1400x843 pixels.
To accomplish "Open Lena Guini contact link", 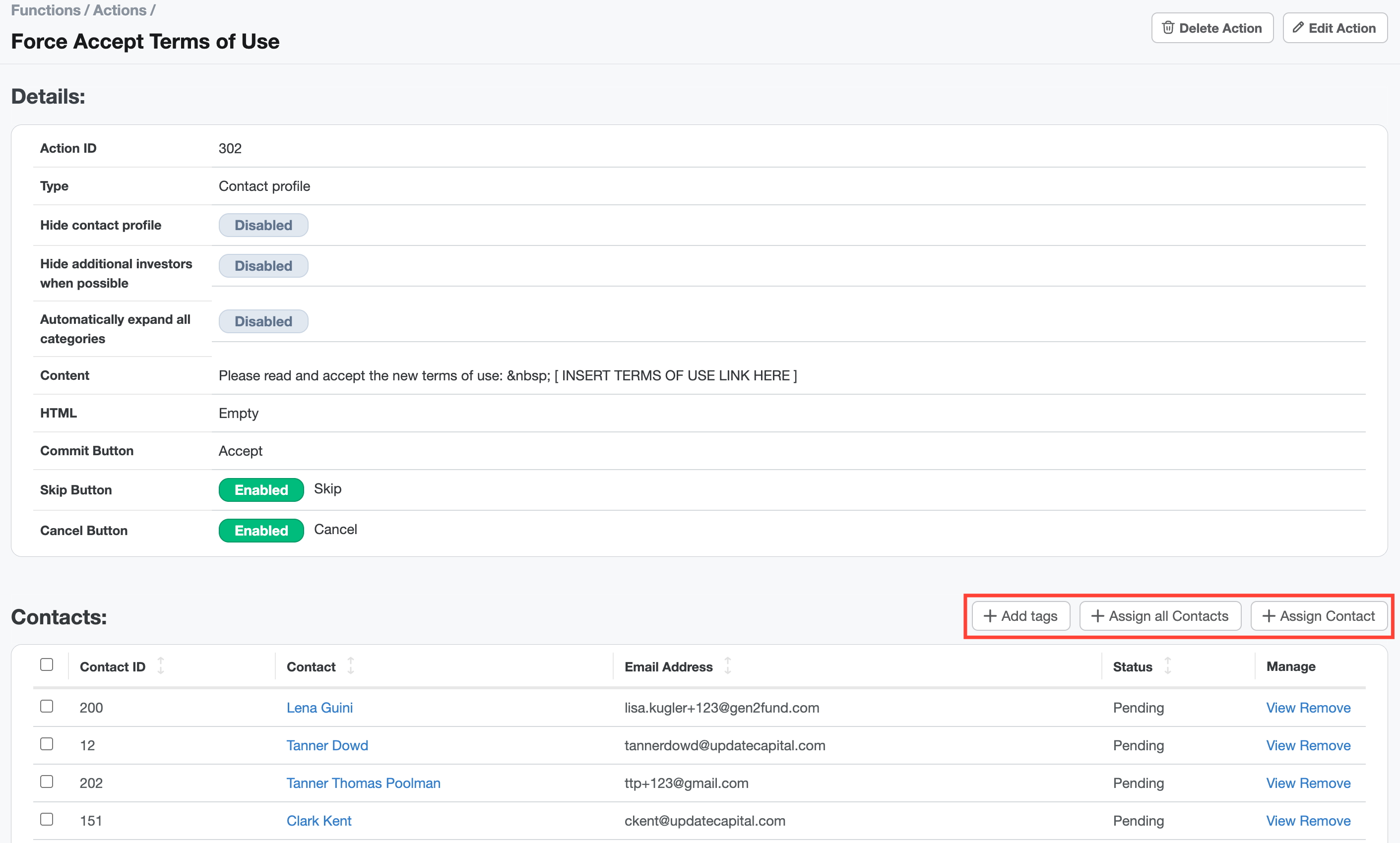I will pyautogui.click(x=319, y=708).
